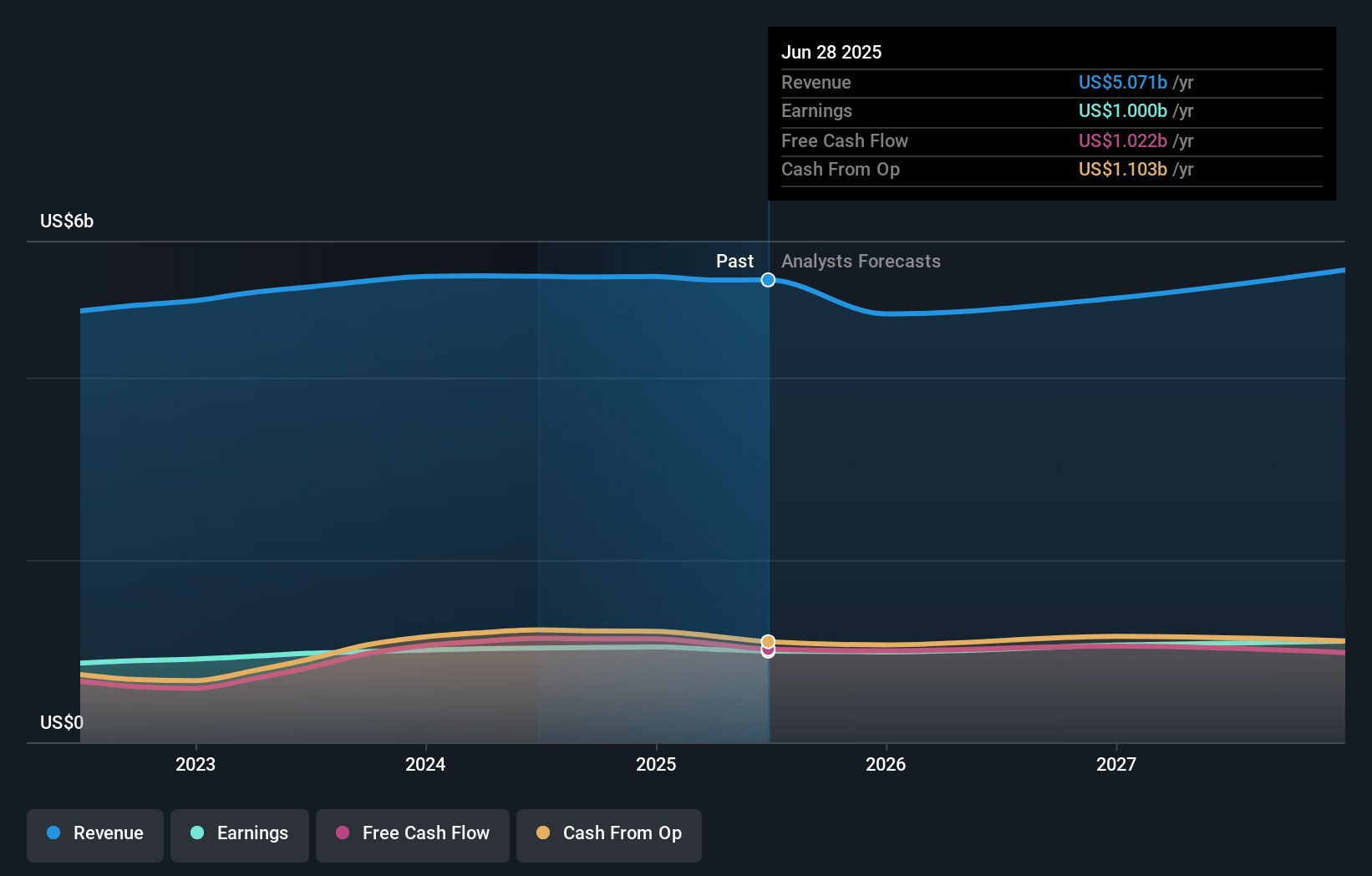Toggle the Revenue legend button
Viewport: 1372px width, 876px height.
[95, 835]
